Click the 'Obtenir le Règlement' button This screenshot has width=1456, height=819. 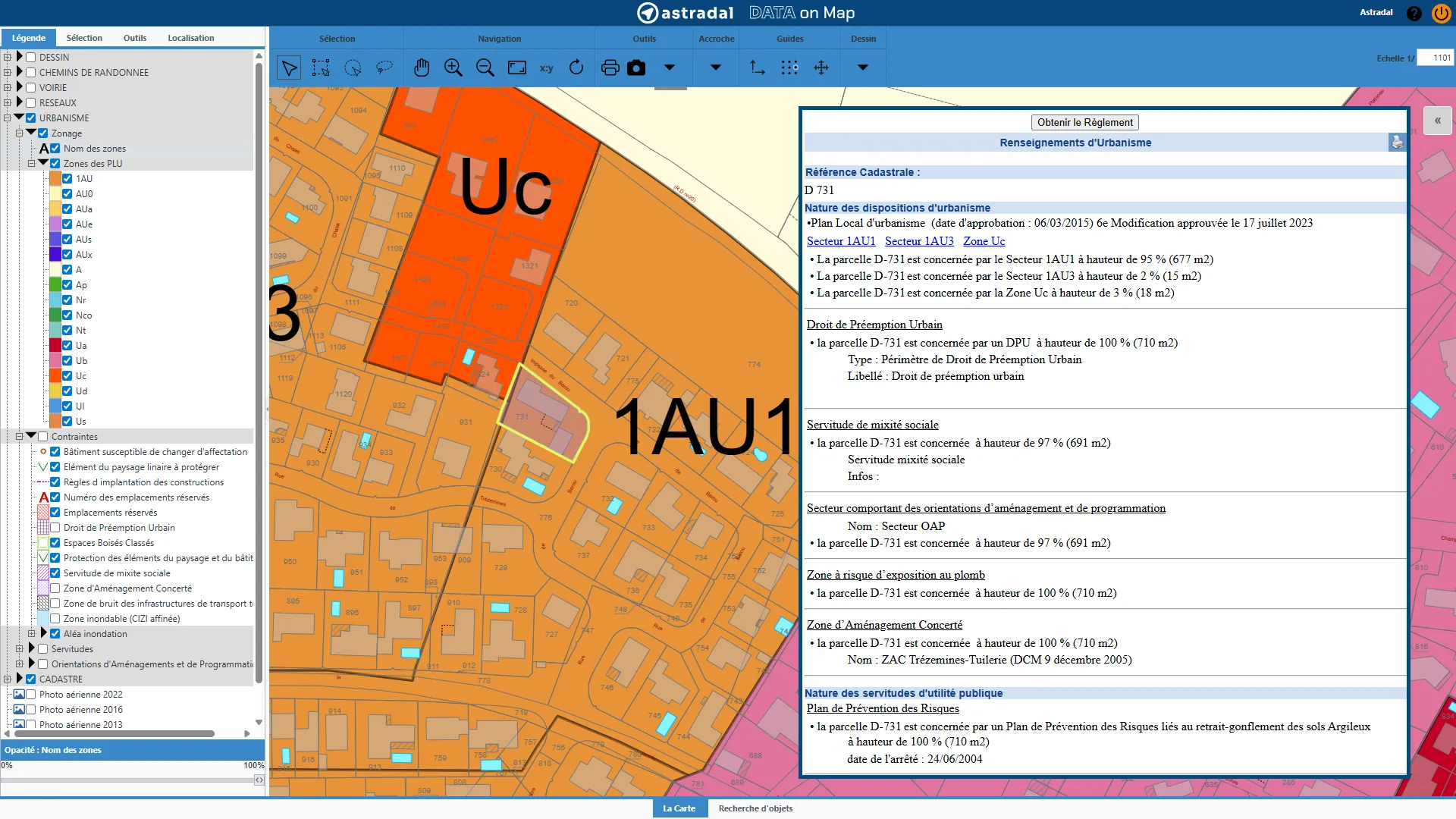[x=1084, y=122]
